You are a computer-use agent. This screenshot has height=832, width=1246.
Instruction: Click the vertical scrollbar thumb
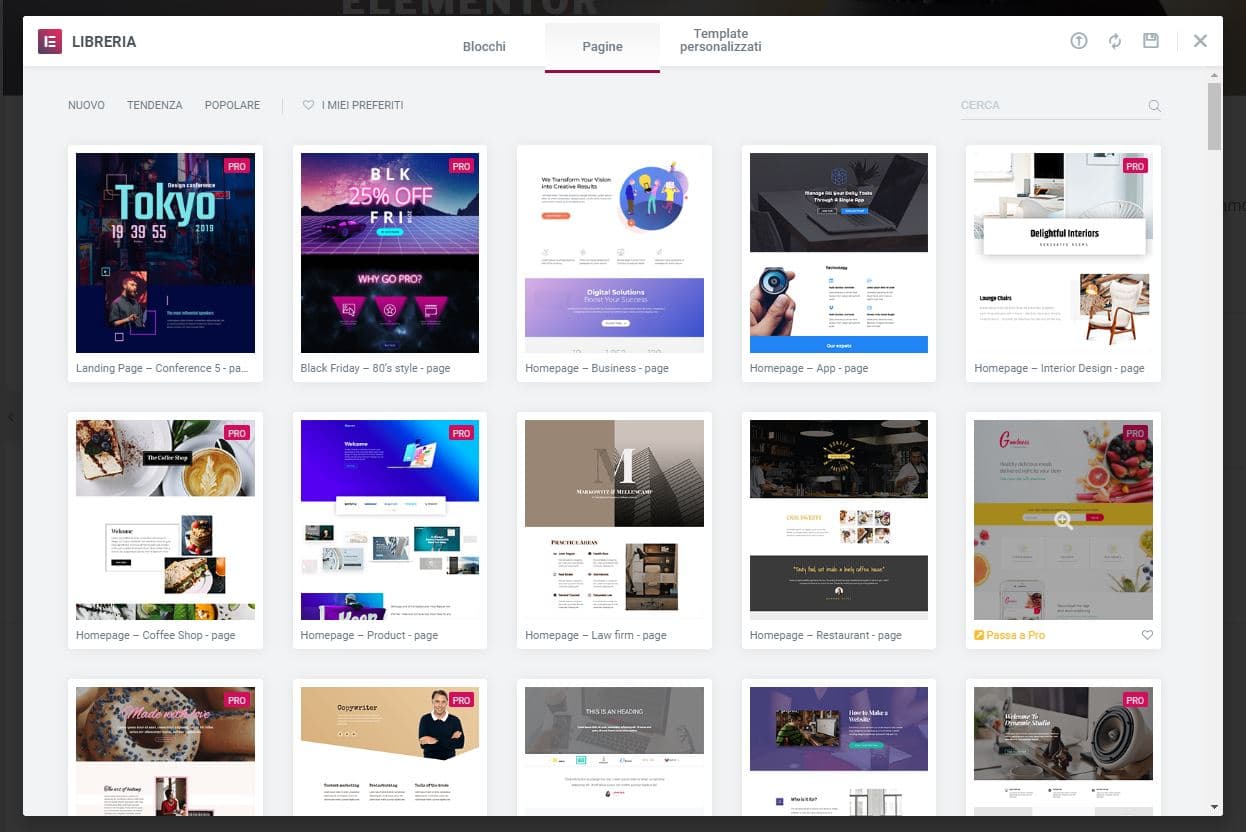1214,116
